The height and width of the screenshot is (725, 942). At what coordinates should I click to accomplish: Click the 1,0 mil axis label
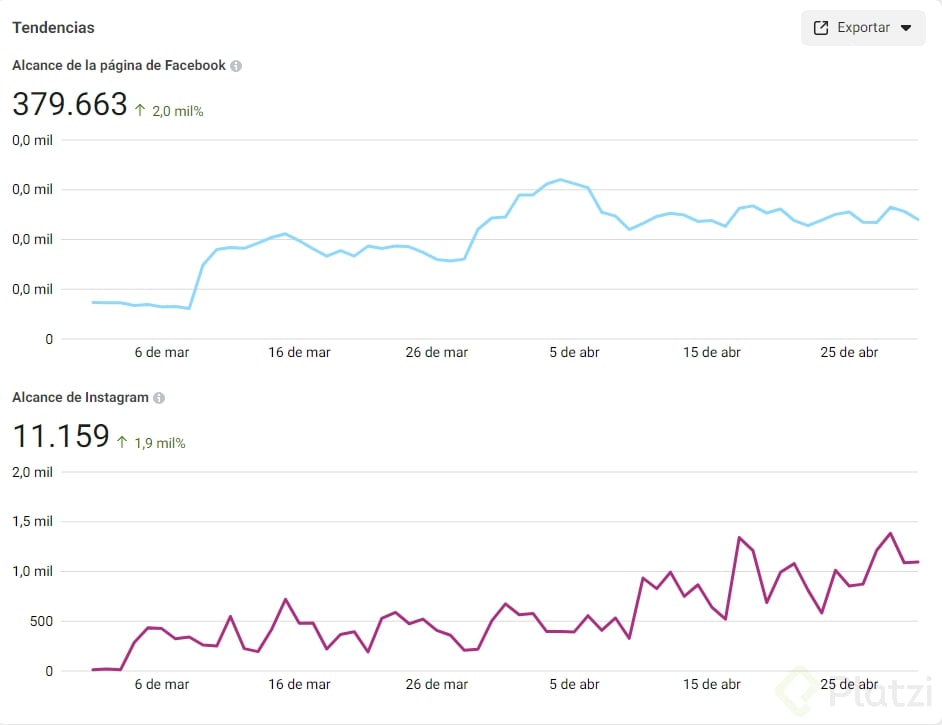click(32, 571)
